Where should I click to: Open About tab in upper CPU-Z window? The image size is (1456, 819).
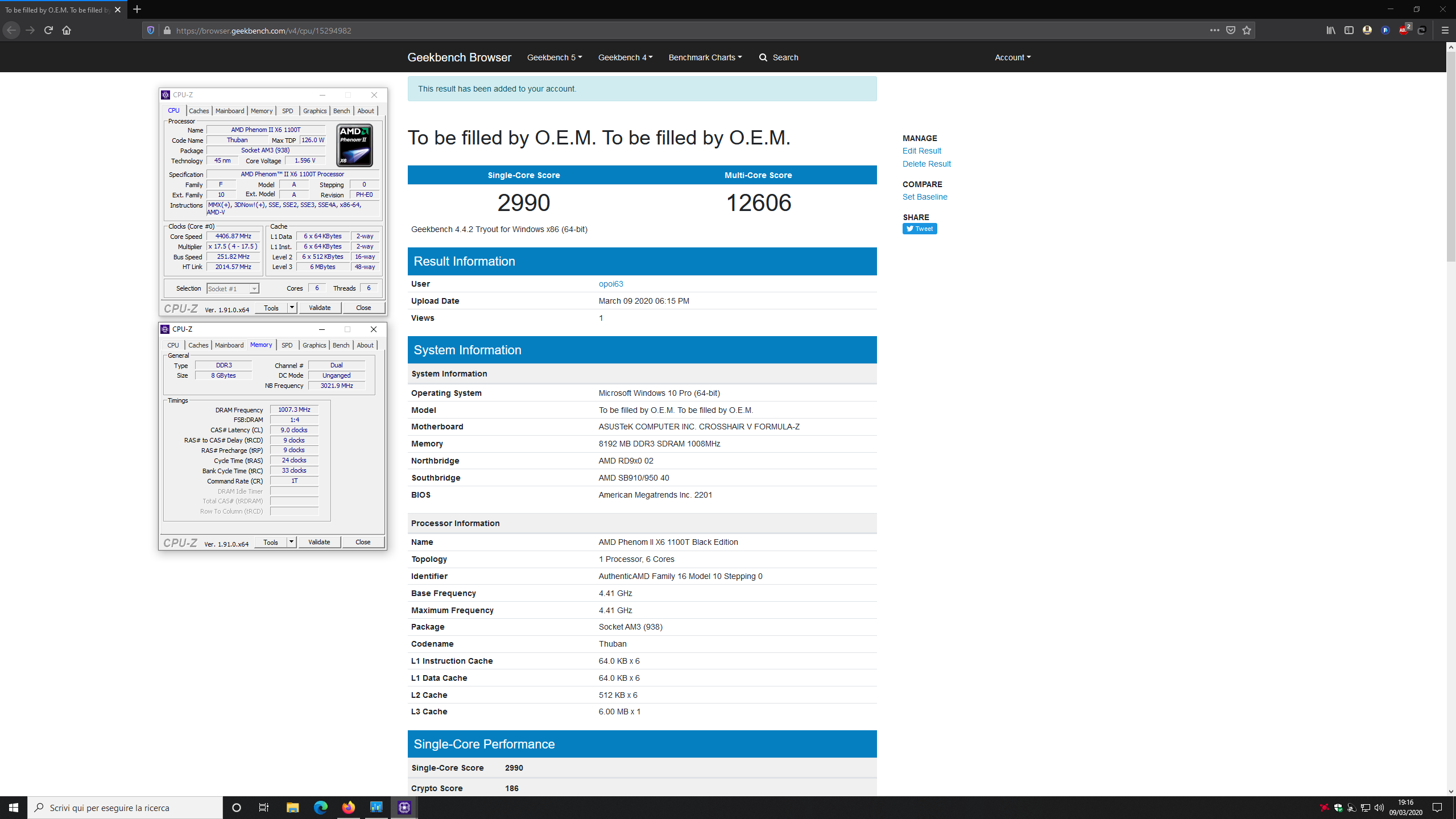click(366, 111)
